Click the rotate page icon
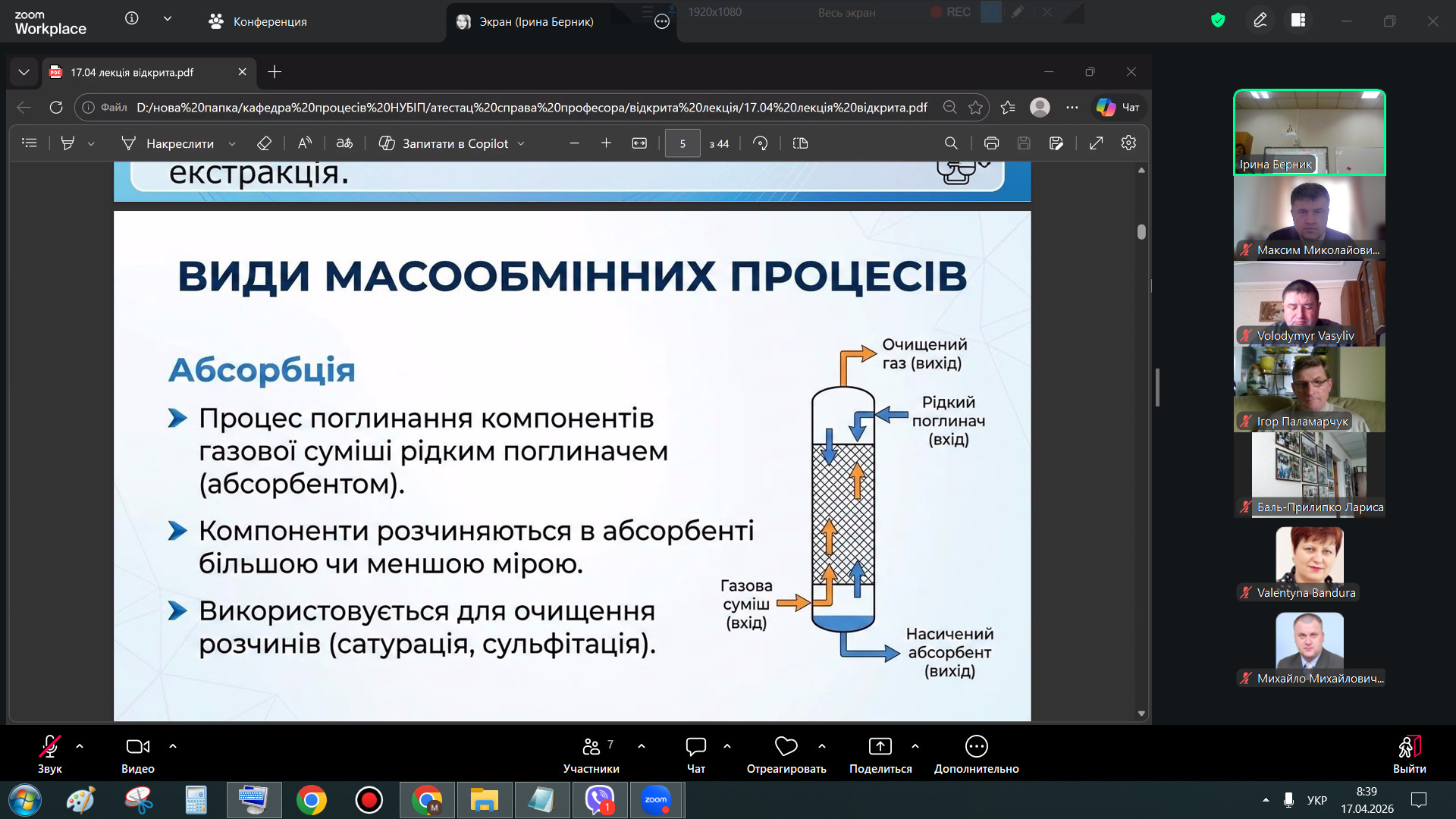 [x=760, y=143]
